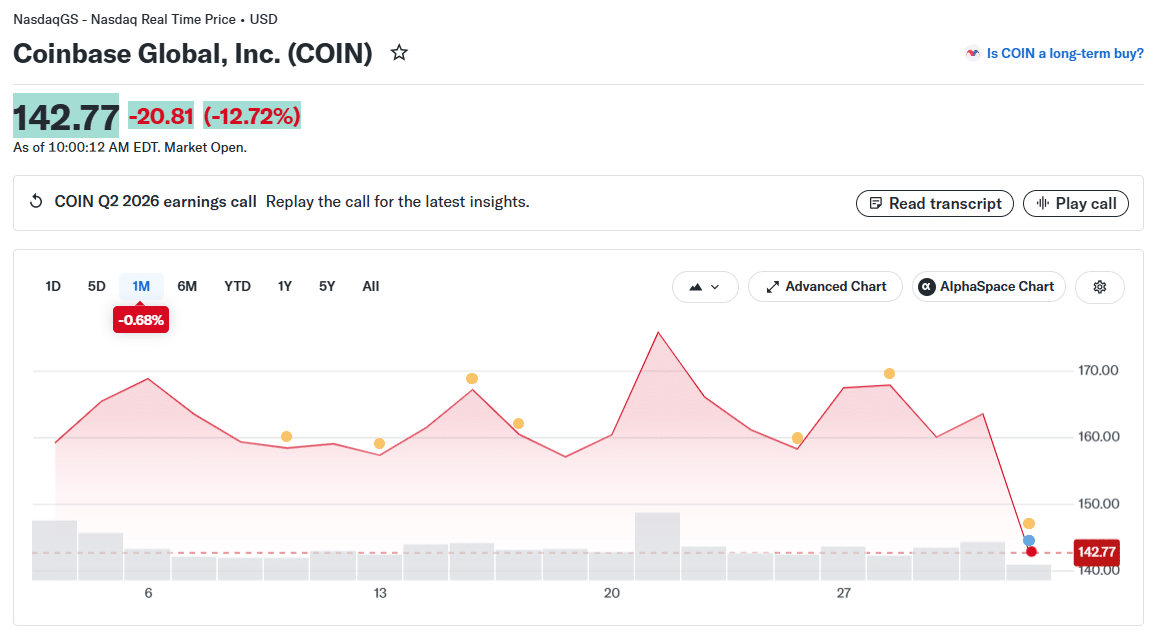
Task: Select the 5Y range tab
Action: click(x=327, y=286)
